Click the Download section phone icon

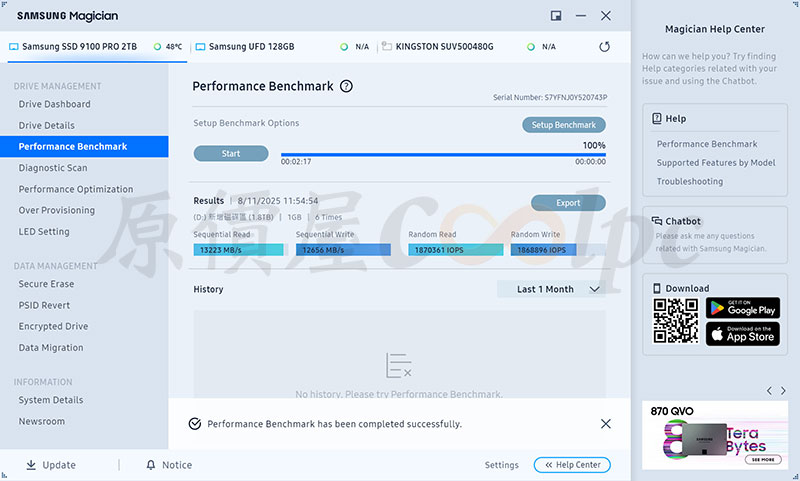[657, 288]
